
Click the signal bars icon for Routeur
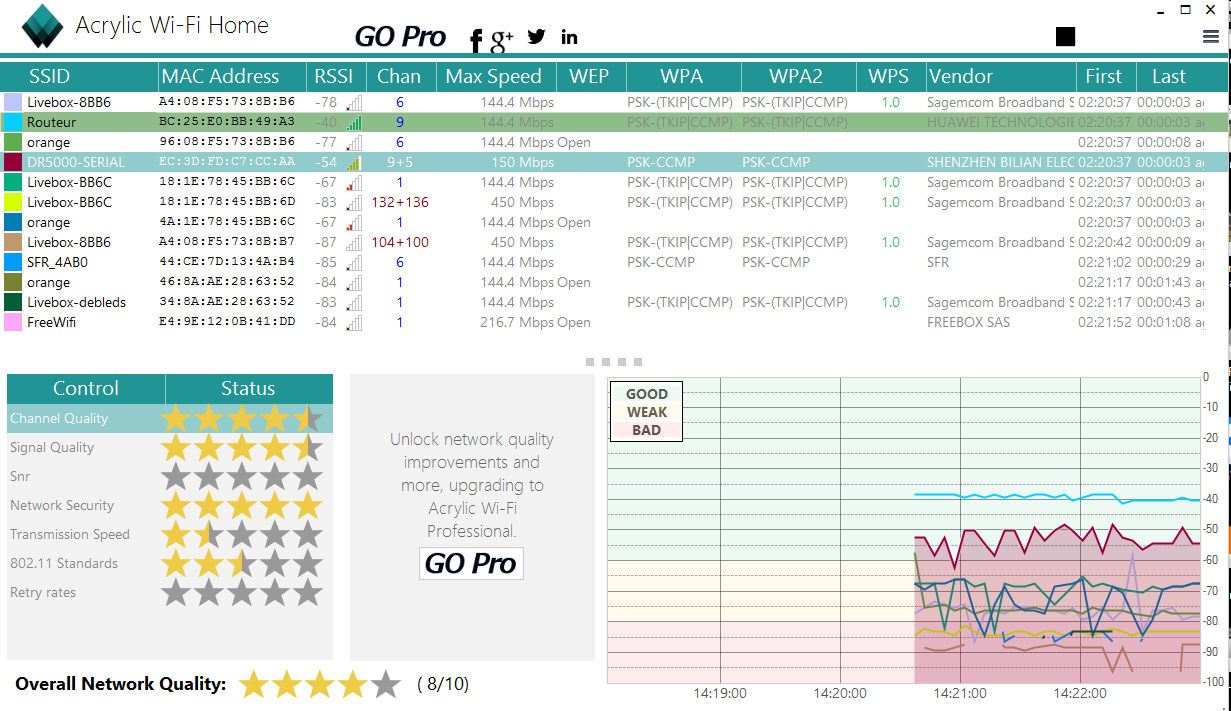click(354, 123)
